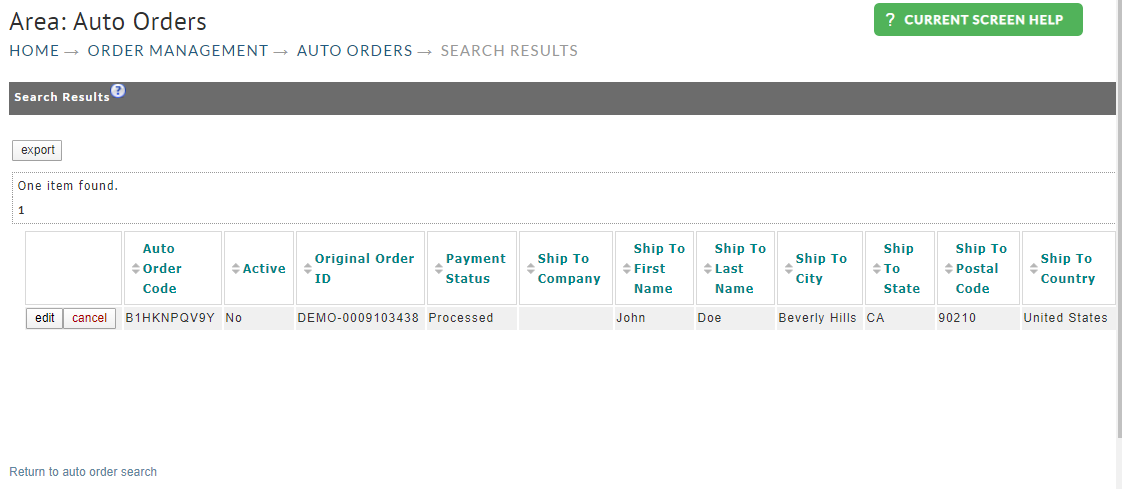The image size is (1122, 489).
Task: Sort by Ship To Postal Code icon
Action: pos(949,268)
